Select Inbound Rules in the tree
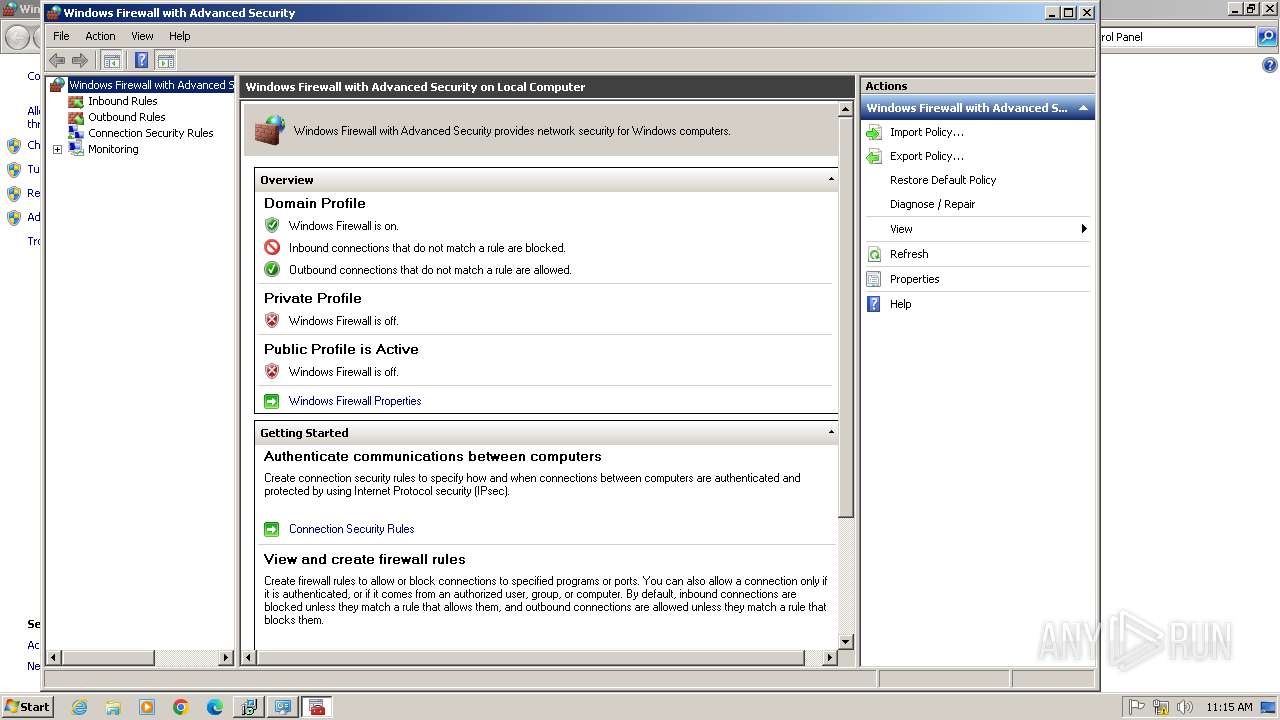This screenshot has width=1280, height=720. click(x=123, y=101)
